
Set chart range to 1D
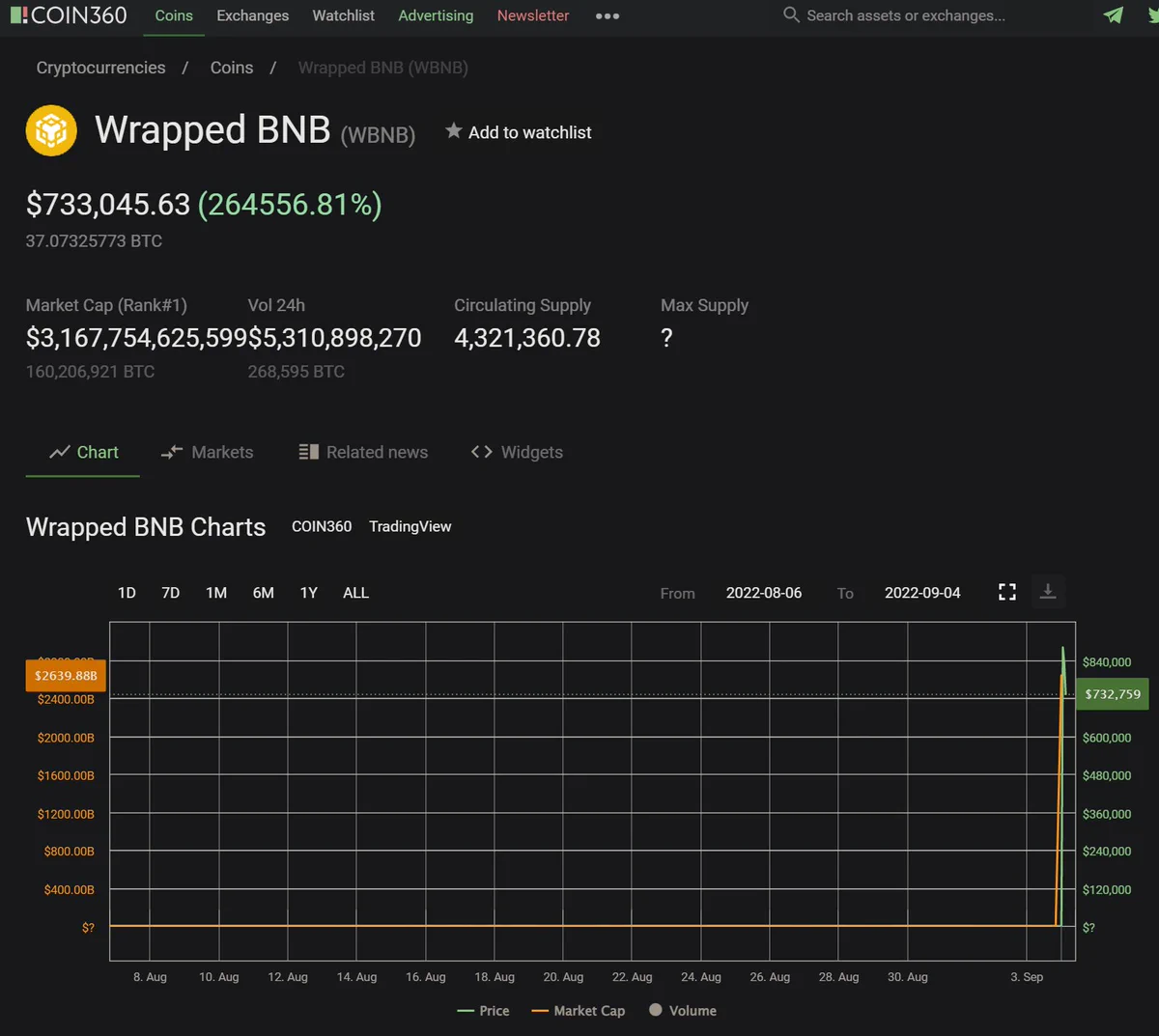(127, 593)
